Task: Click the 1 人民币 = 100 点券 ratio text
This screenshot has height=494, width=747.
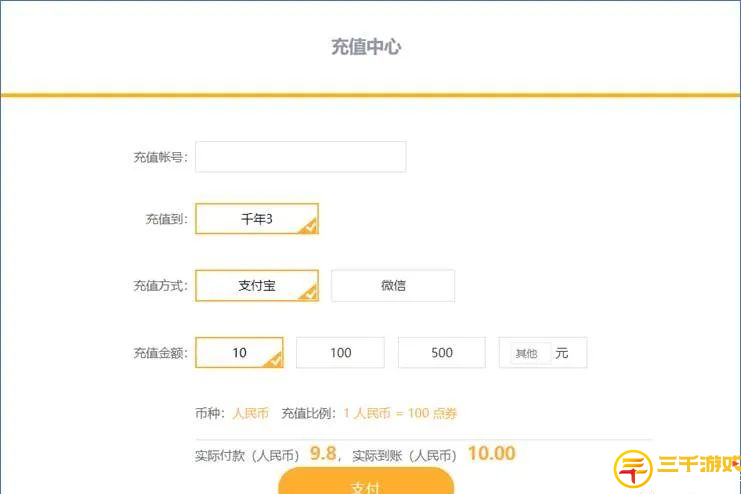Action: [x=400, y=413]
